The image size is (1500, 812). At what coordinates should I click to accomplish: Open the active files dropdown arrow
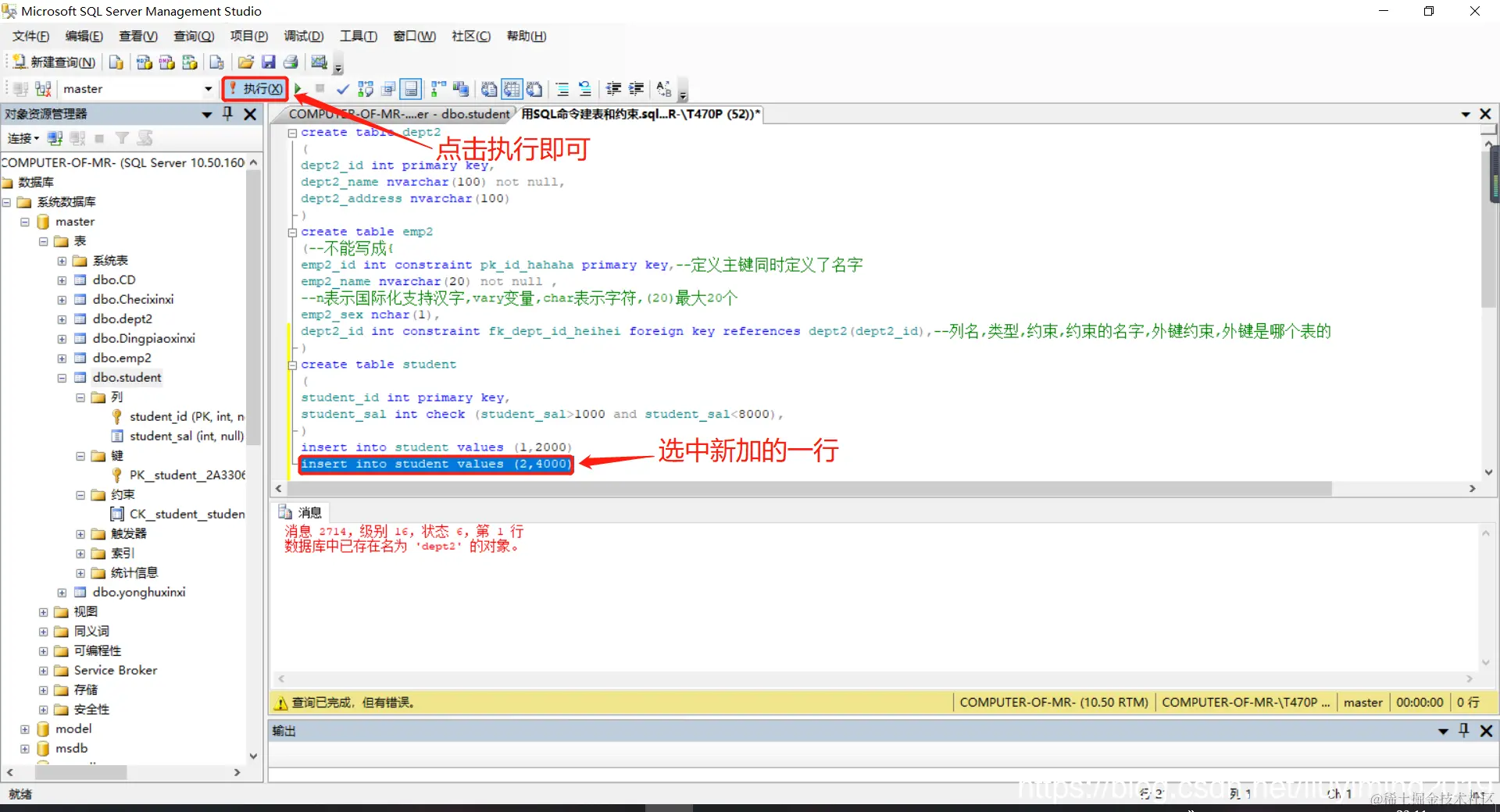pyautogui.click(x=1466, y=115)
